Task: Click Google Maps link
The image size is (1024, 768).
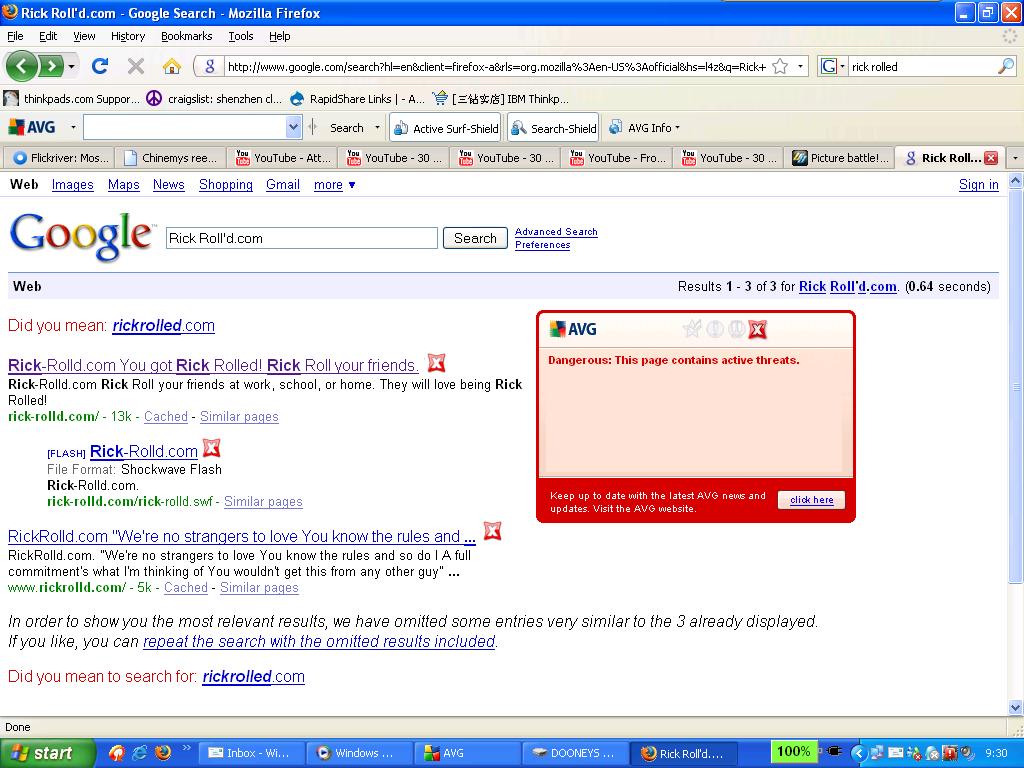Action: tap(123, 185)
